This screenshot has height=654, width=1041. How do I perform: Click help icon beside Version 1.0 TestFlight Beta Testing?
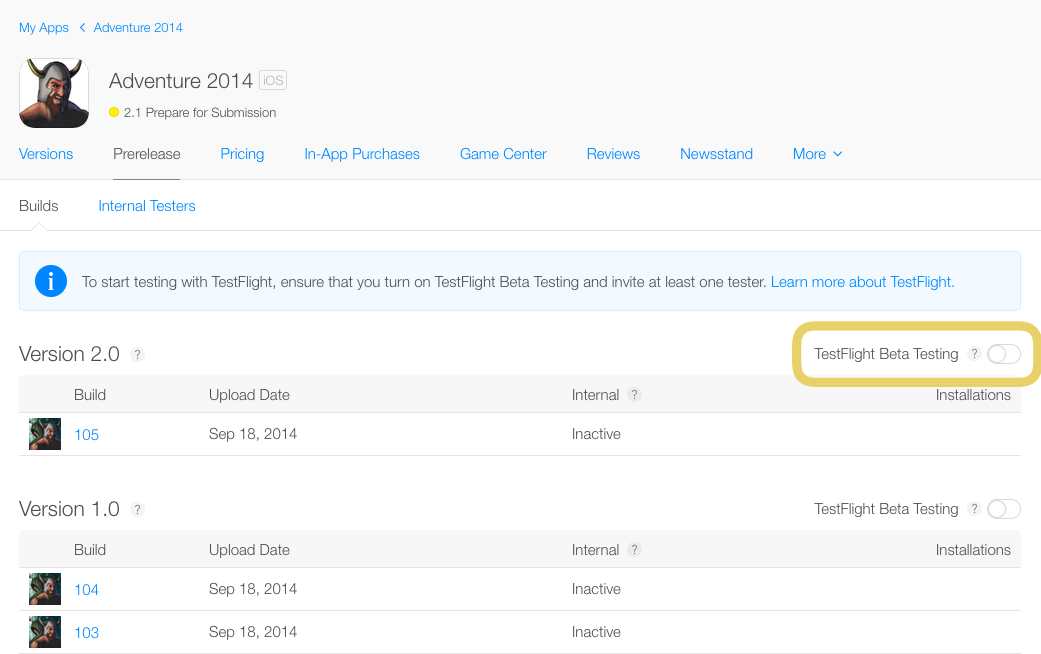974,509
